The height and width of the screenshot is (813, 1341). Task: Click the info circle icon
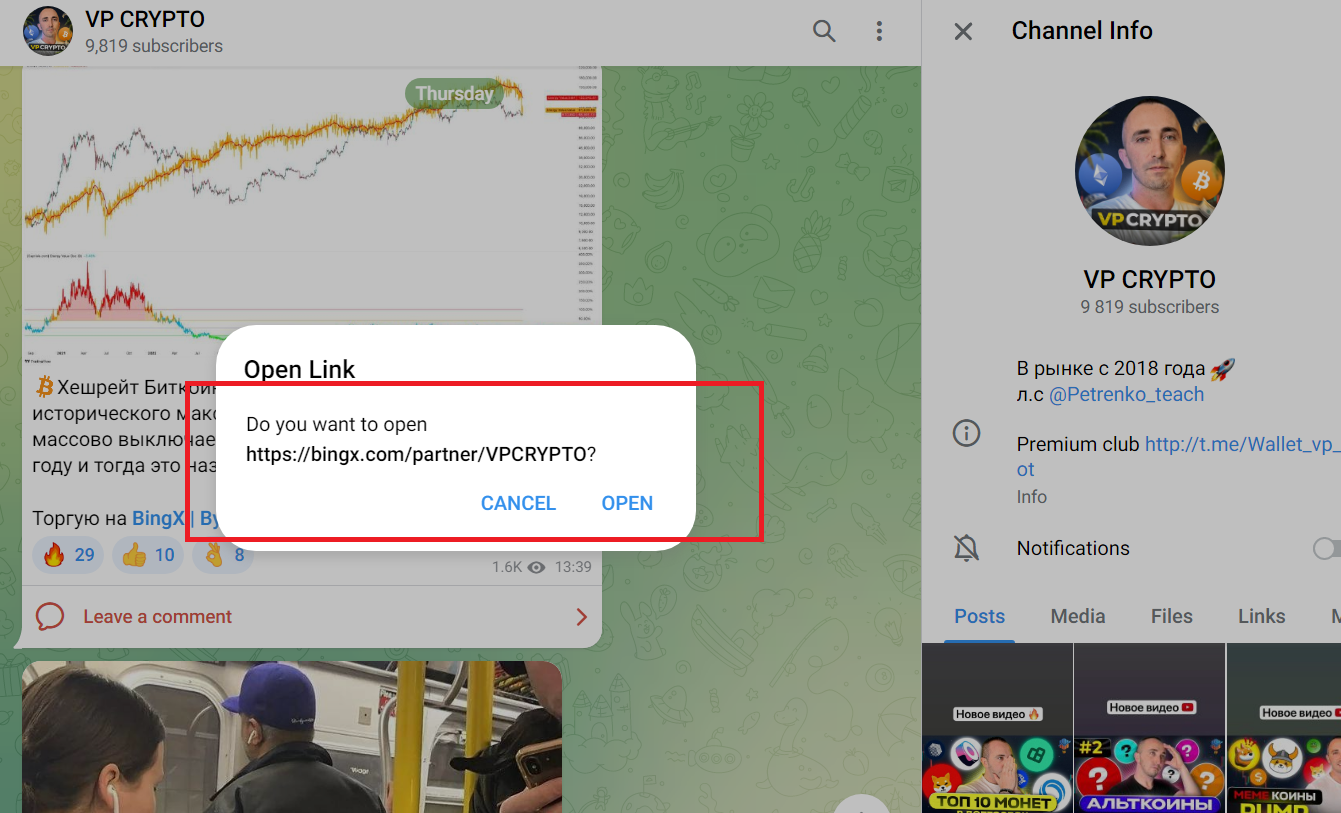tap(966, 434)
